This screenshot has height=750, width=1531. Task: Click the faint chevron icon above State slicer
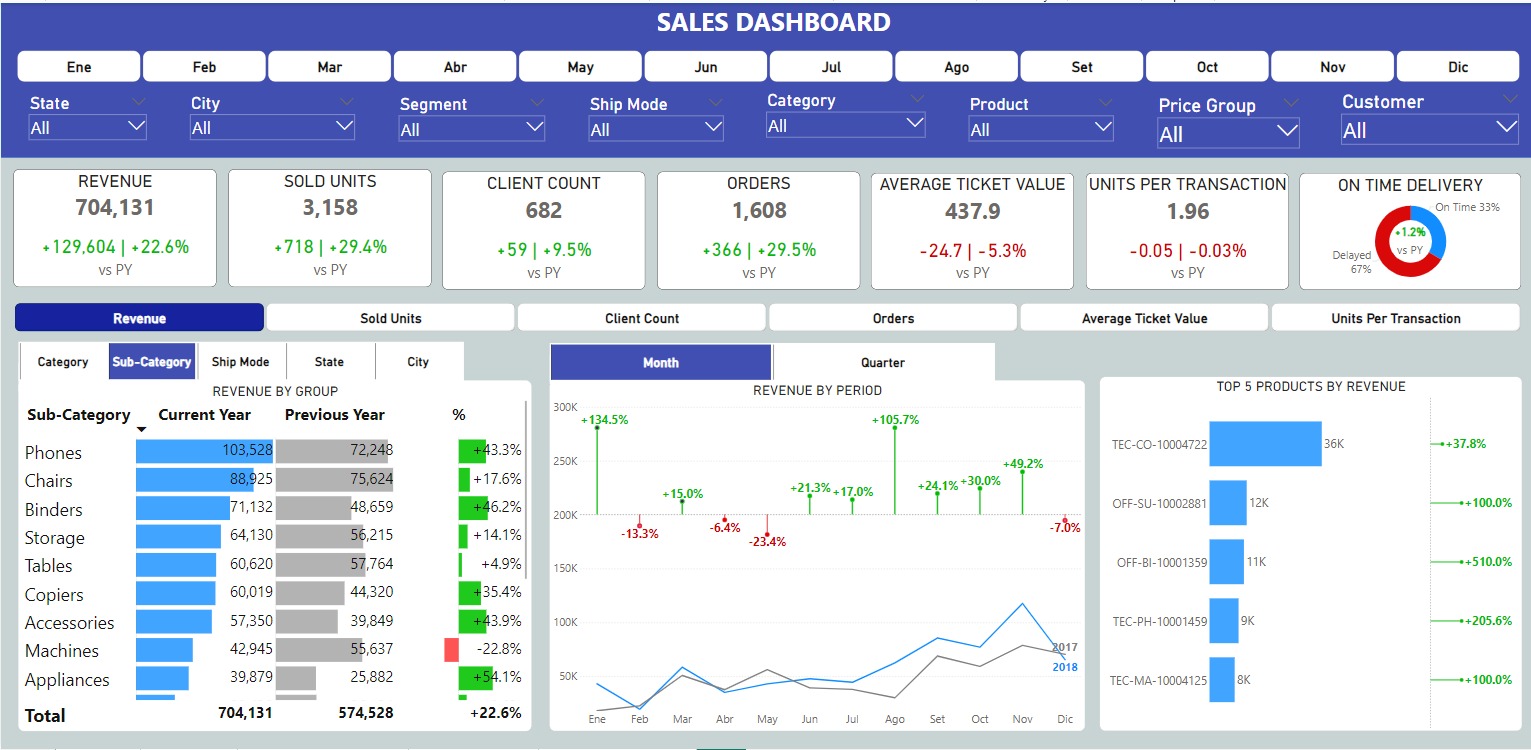[x=138, y=102]
